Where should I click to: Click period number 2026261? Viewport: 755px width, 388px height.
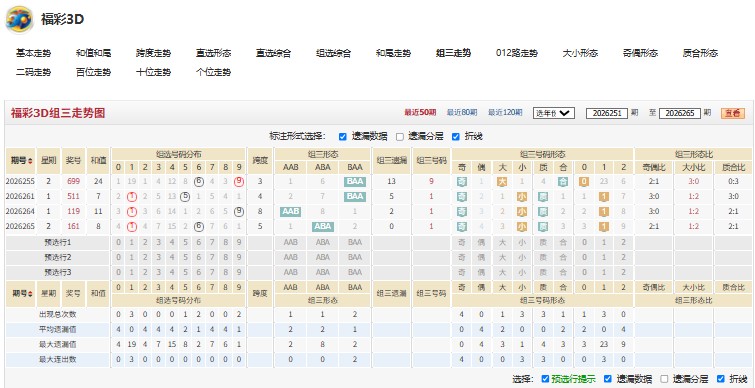pos(19,196)
